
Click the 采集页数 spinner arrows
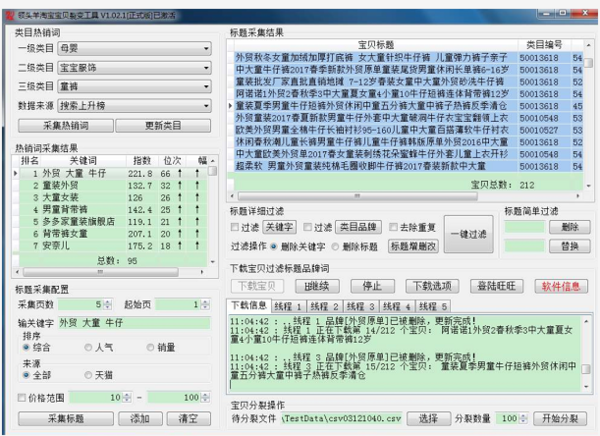[x=106, y=303]
